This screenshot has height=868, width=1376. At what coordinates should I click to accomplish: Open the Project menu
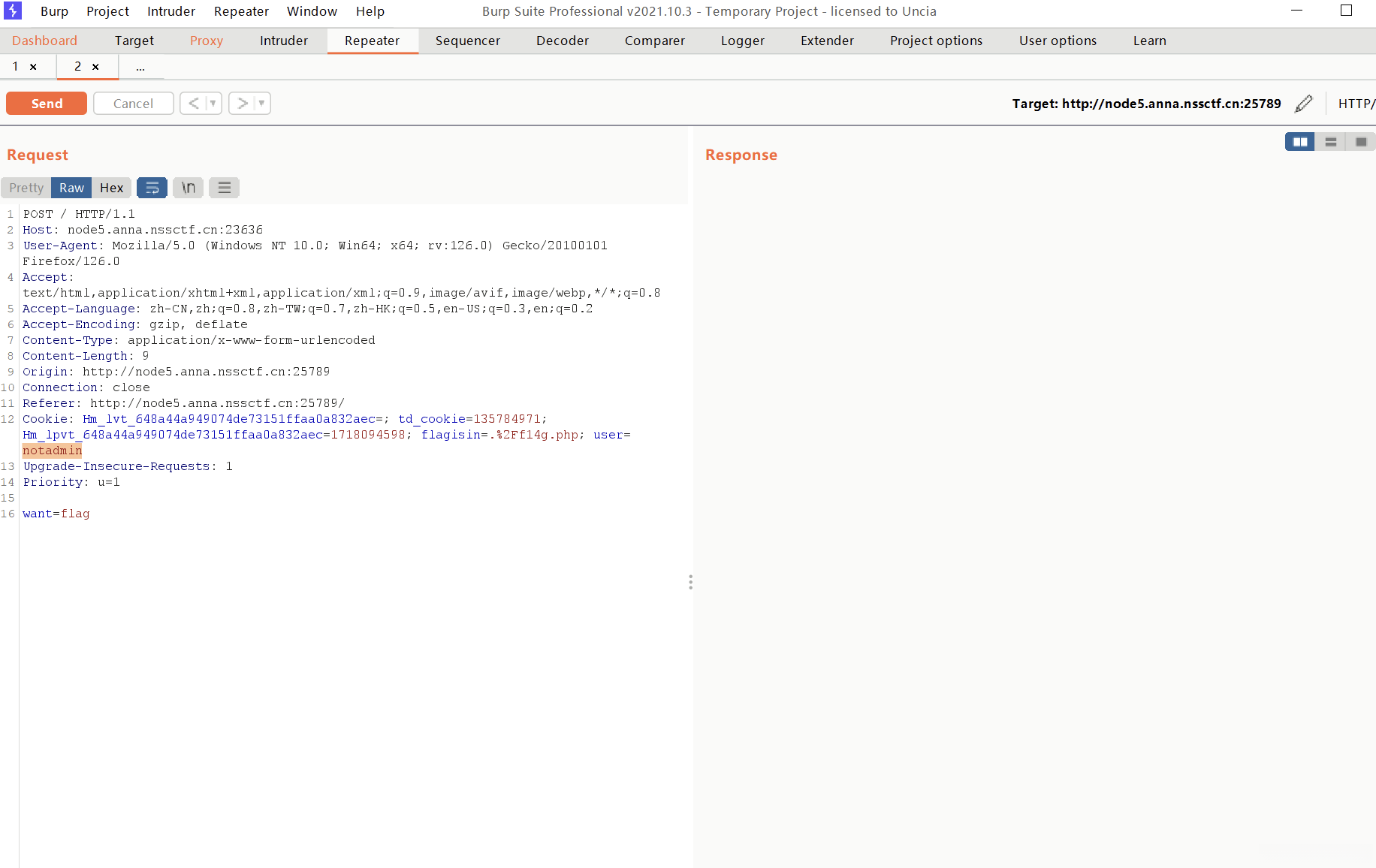(107, 11)
